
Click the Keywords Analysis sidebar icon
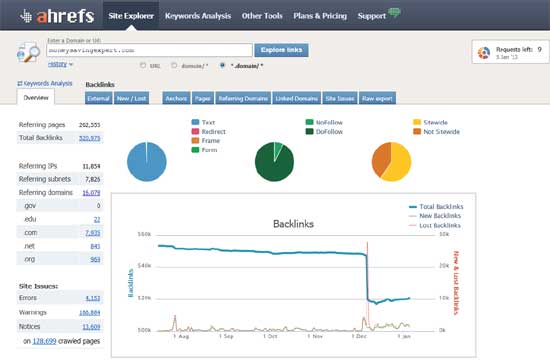pos(20,83)
